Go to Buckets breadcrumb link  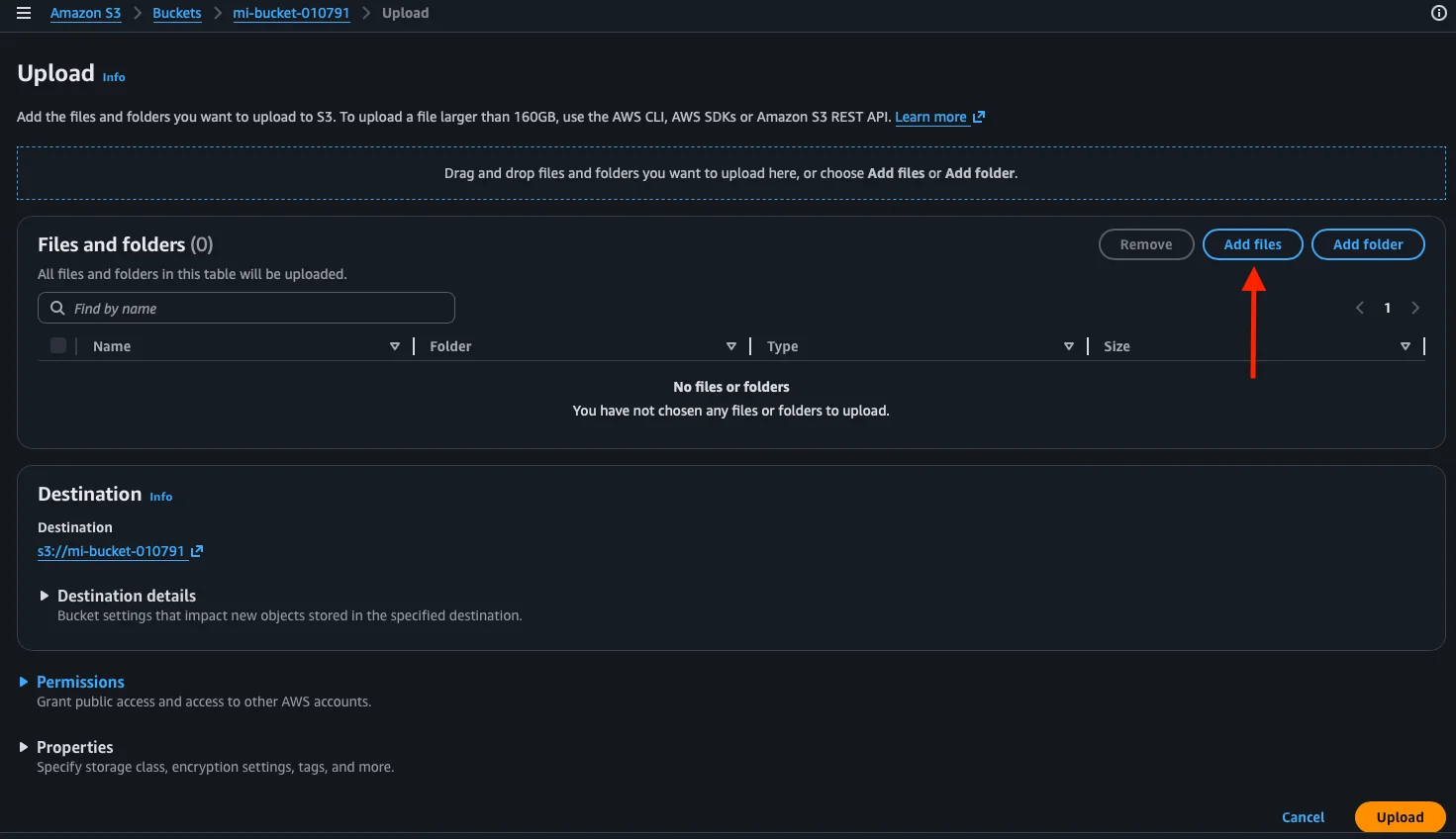click(x=177, y=13)
